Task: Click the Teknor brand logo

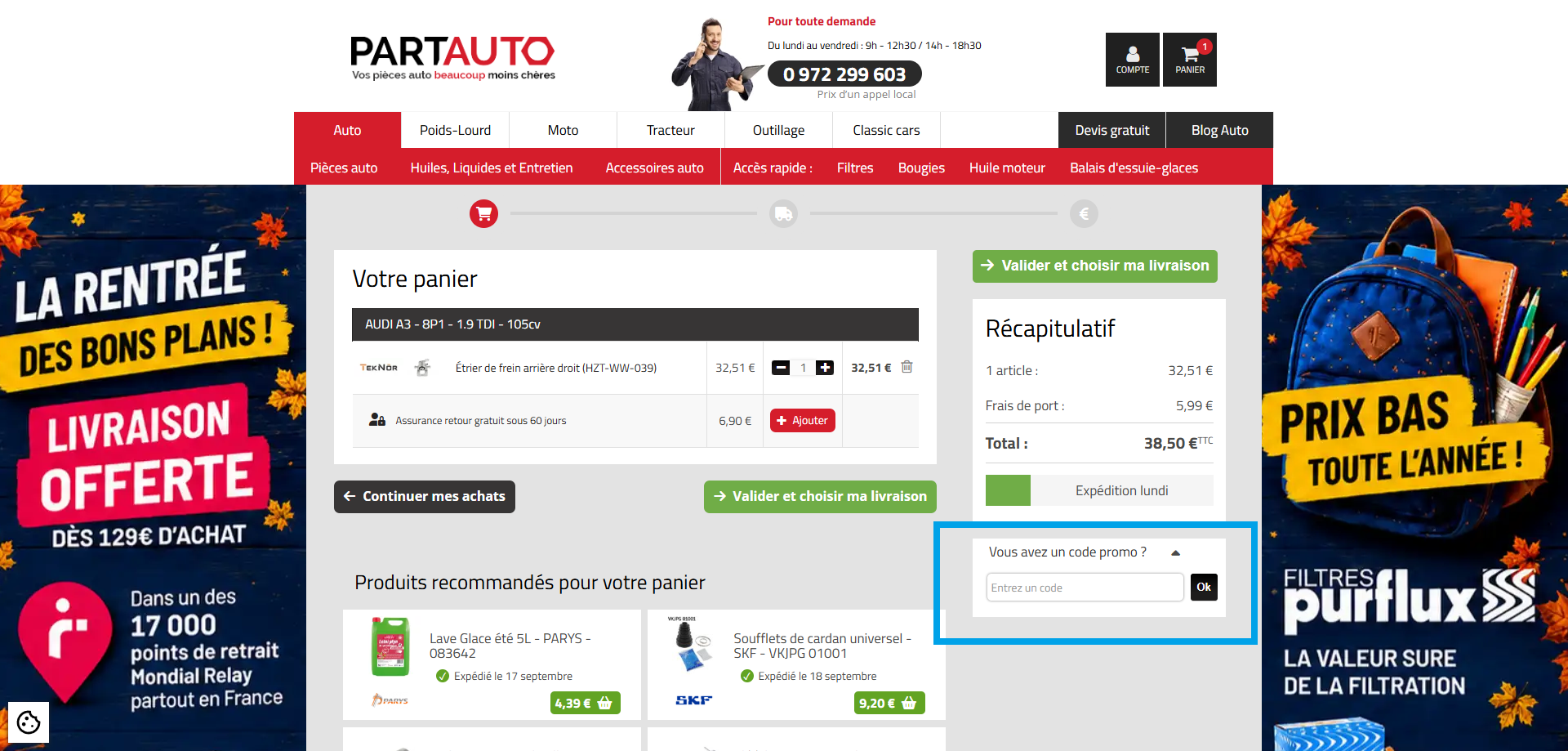Action: point(379,368)
